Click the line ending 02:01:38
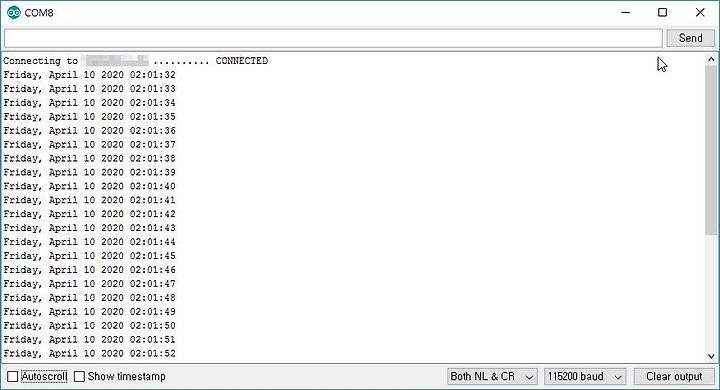Image resolution: width=720 pixels, height=390 pixels. click(90, 158)
